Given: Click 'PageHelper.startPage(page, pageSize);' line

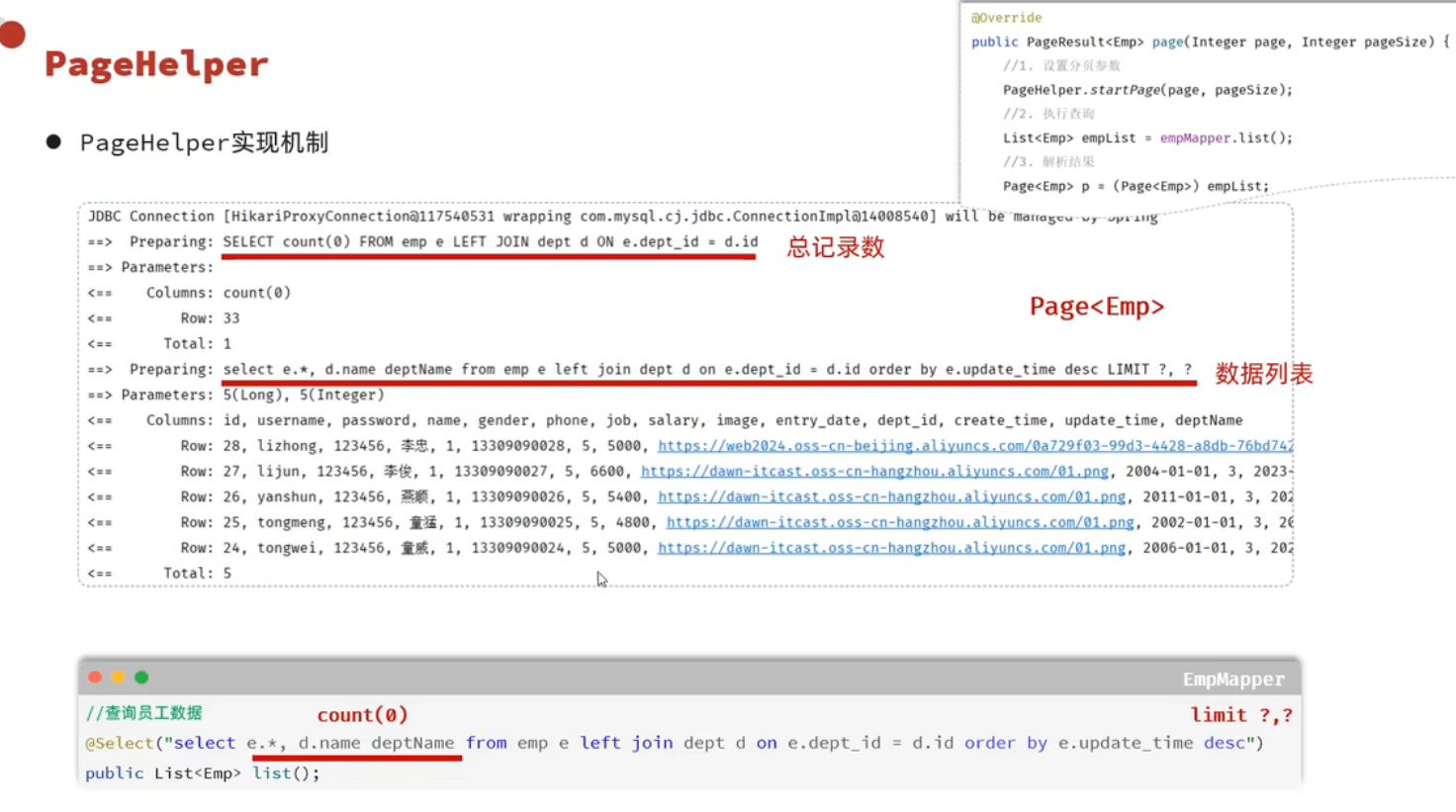Looking at the screenshot, I should pos(1147,90).
